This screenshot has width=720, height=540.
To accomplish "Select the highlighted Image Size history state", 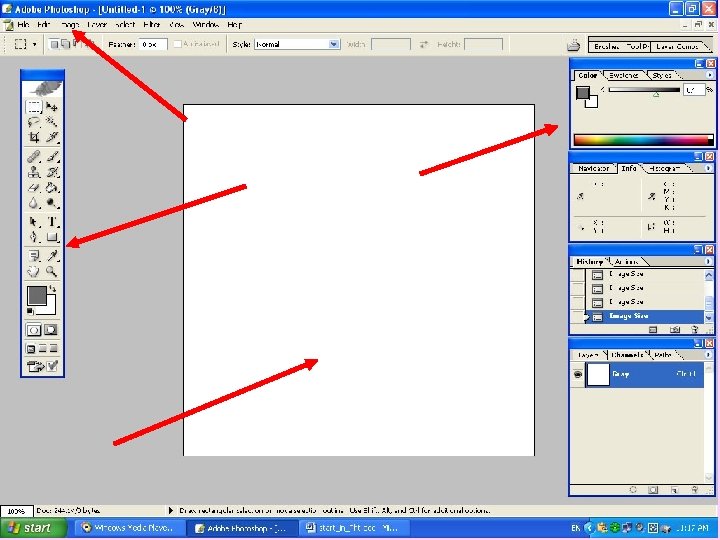I will [645, 316].
